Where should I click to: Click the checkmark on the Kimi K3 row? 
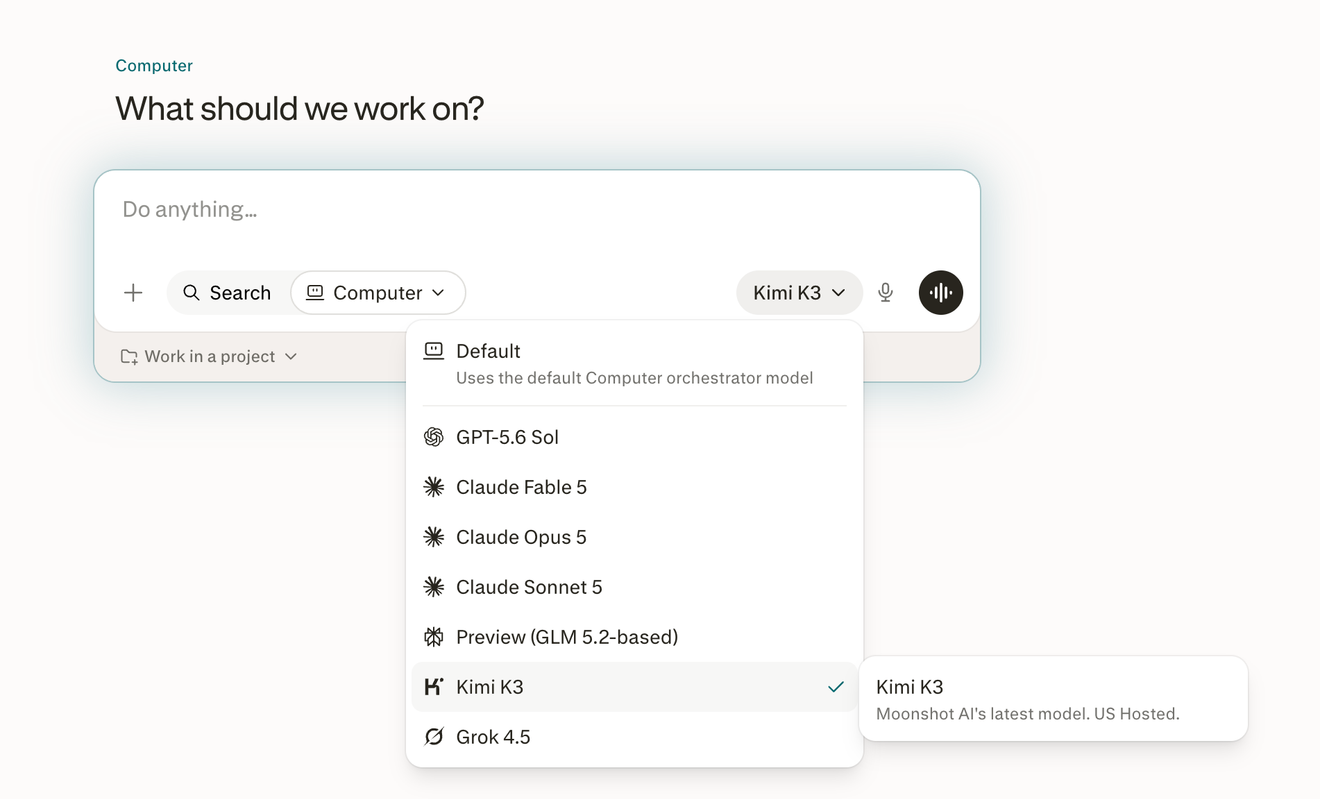tap(836, 687)
